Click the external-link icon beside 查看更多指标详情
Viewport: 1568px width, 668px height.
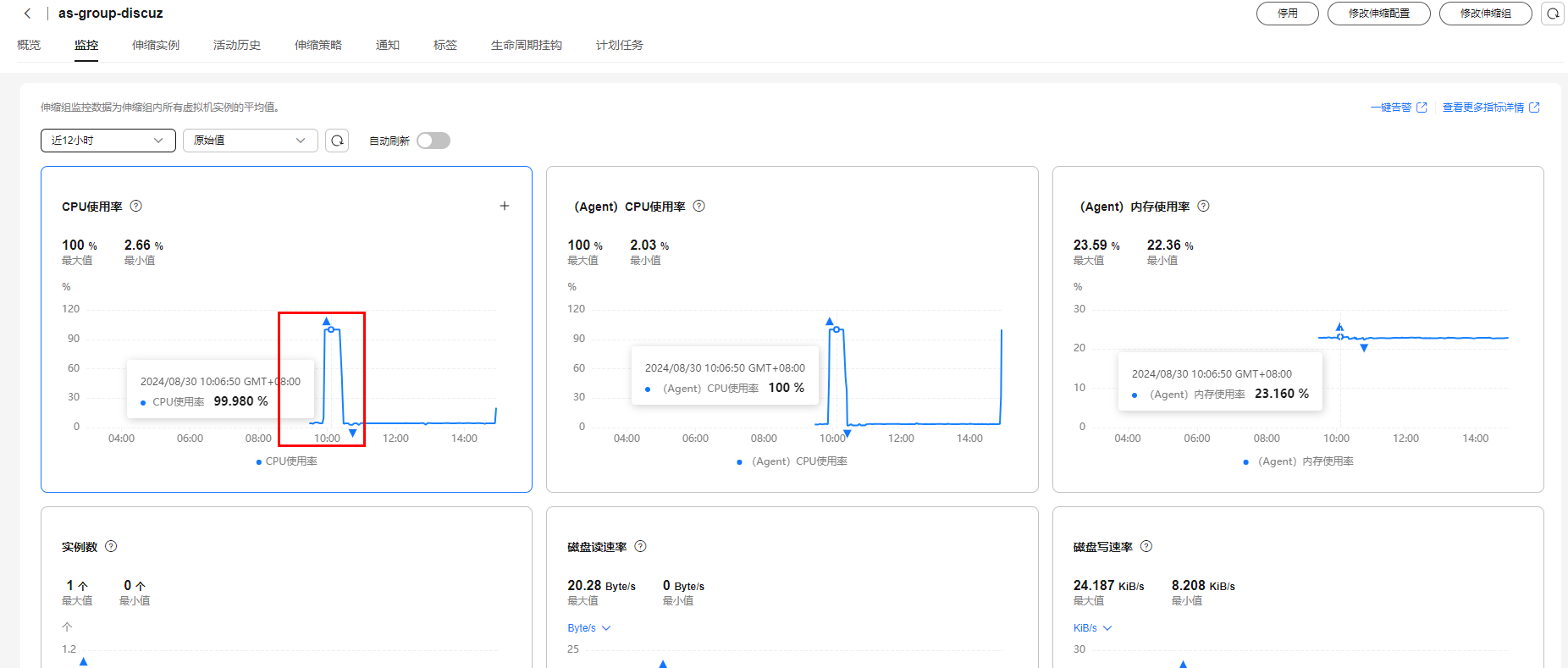coord(1535,108)
